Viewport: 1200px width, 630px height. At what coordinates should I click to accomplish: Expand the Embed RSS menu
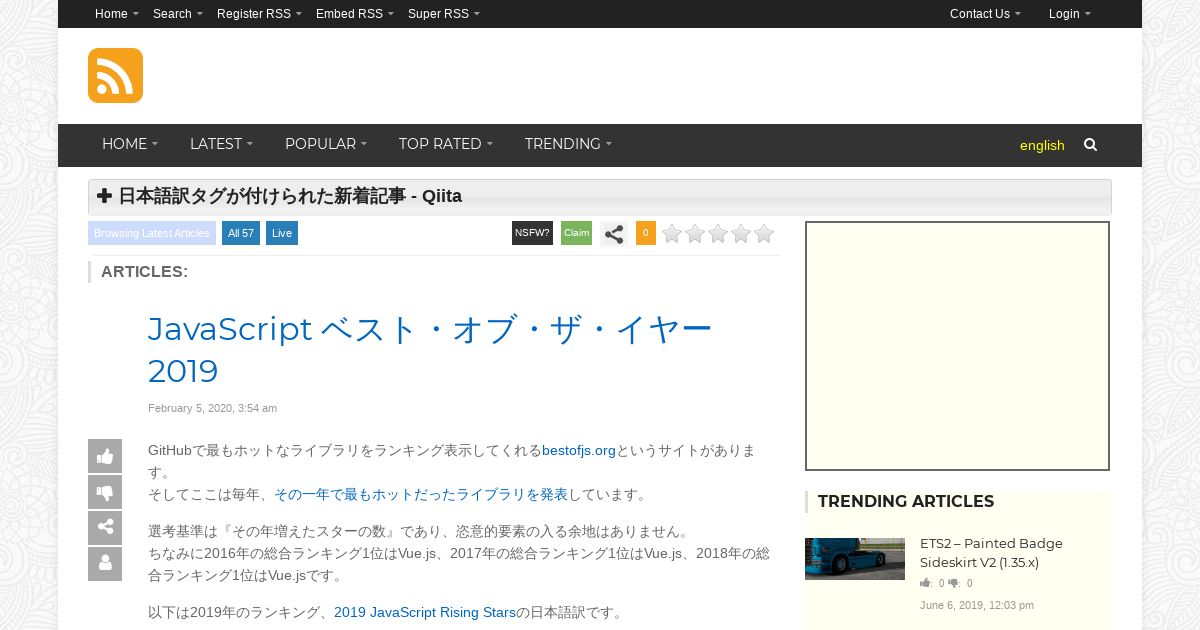(x=355, y=14)
